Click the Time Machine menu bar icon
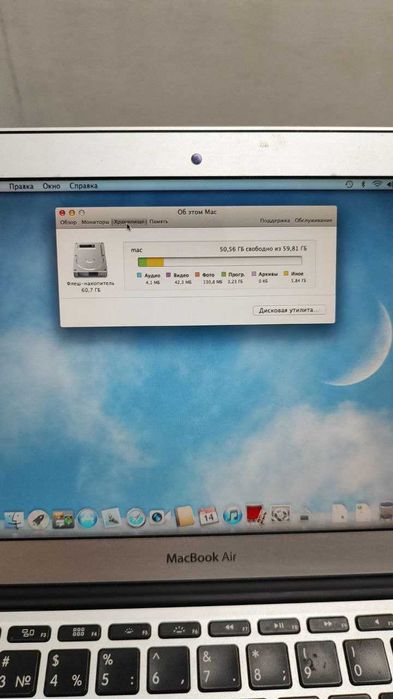 pyautogui.click(x=350, y=184)
